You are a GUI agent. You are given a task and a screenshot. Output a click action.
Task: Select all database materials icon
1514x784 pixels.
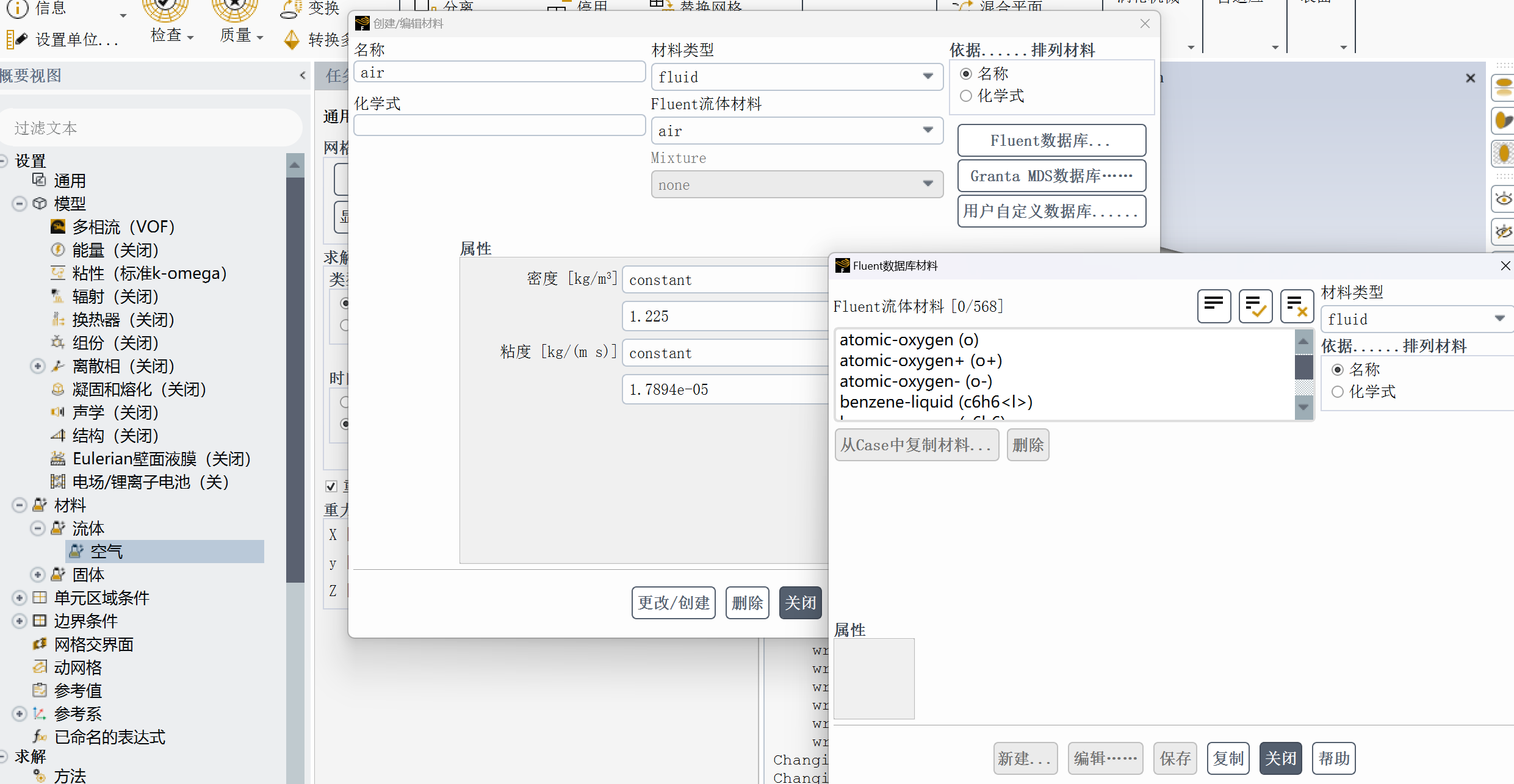pyautogui.click(x=1255, y=306)
